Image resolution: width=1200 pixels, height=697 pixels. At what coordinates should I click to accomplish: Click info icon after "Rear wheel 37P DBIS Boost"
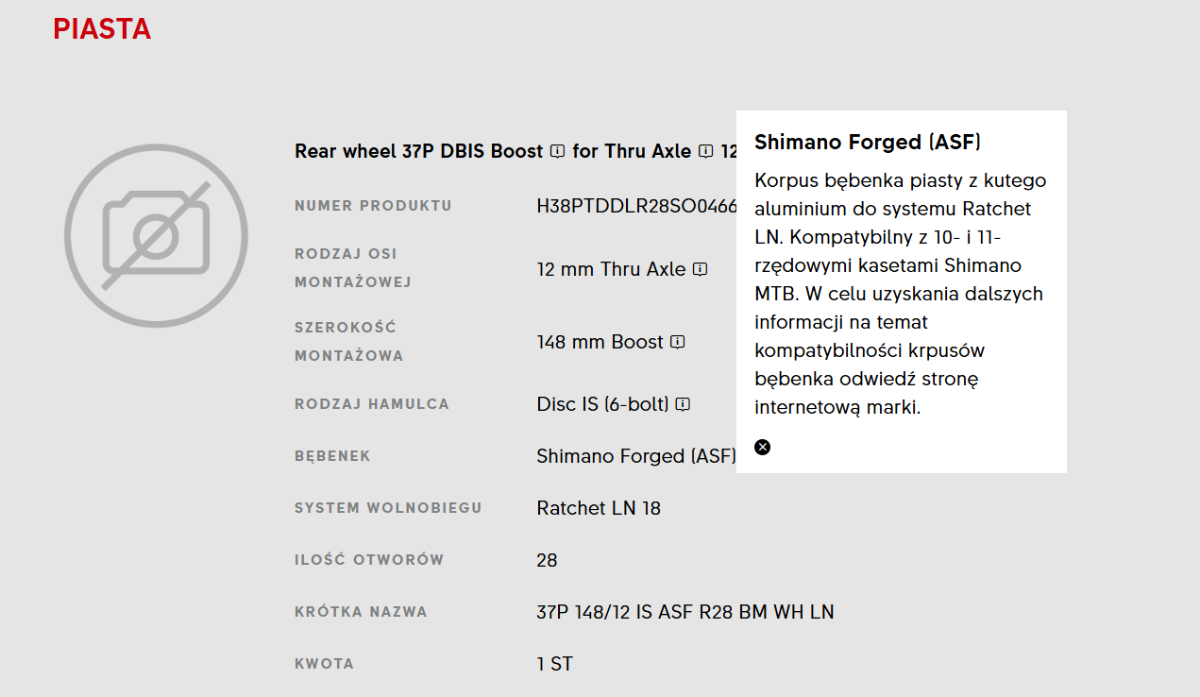(558, 152)
